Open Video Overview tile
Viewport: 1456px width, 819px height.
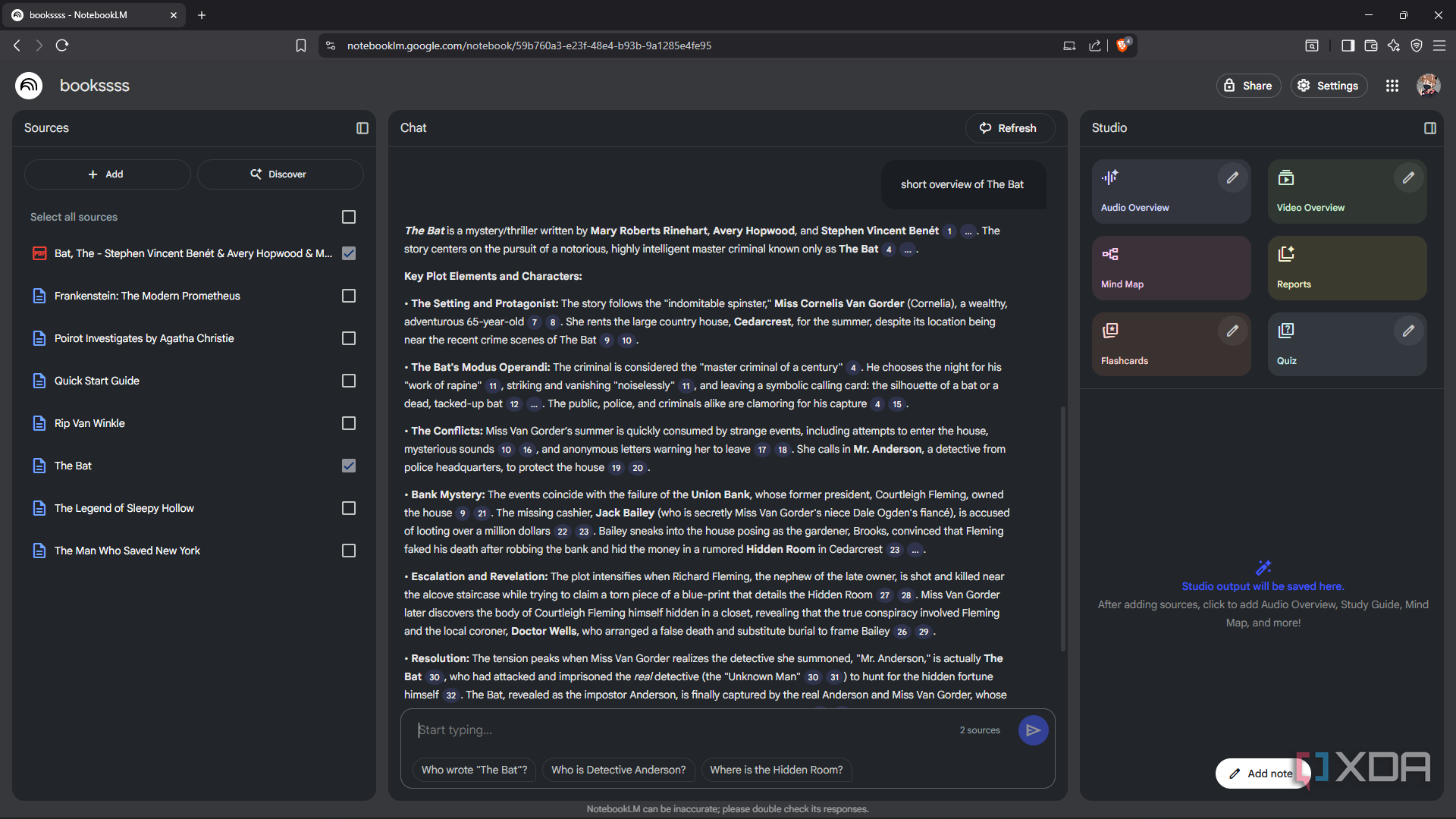point(1347,192)
